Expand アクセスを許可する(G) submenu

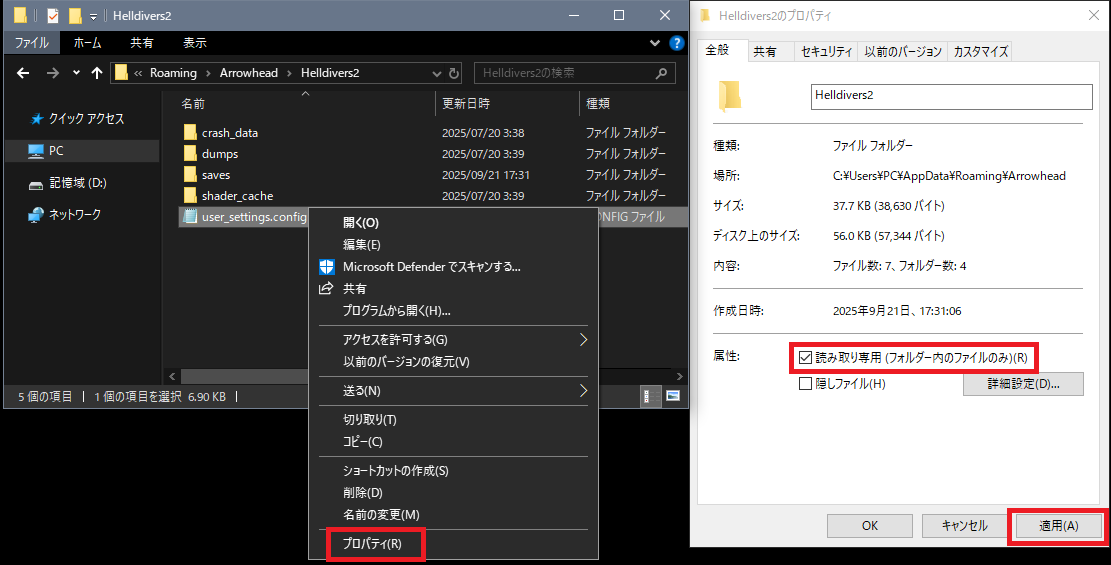point(453,340)
